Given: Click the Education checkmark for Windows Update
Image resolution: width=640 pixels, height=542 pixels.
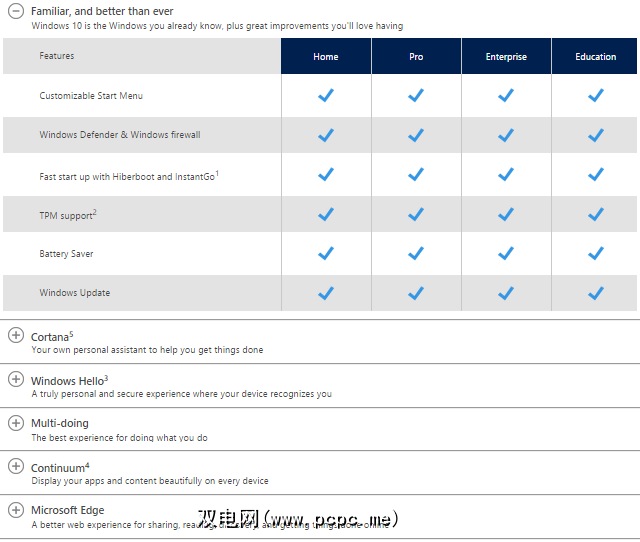Looking at the screenshot, I should coord(596,293).
